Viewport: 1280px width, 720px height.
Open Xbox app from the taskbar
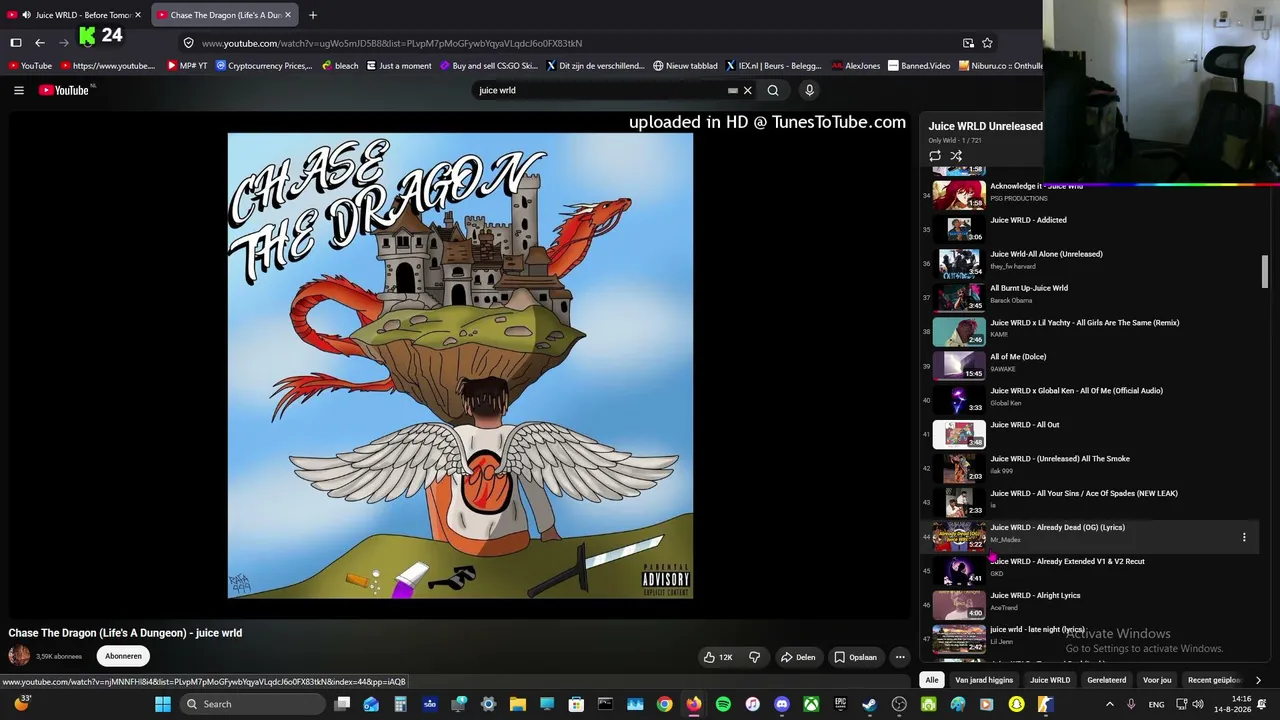[x=811, y=704]
